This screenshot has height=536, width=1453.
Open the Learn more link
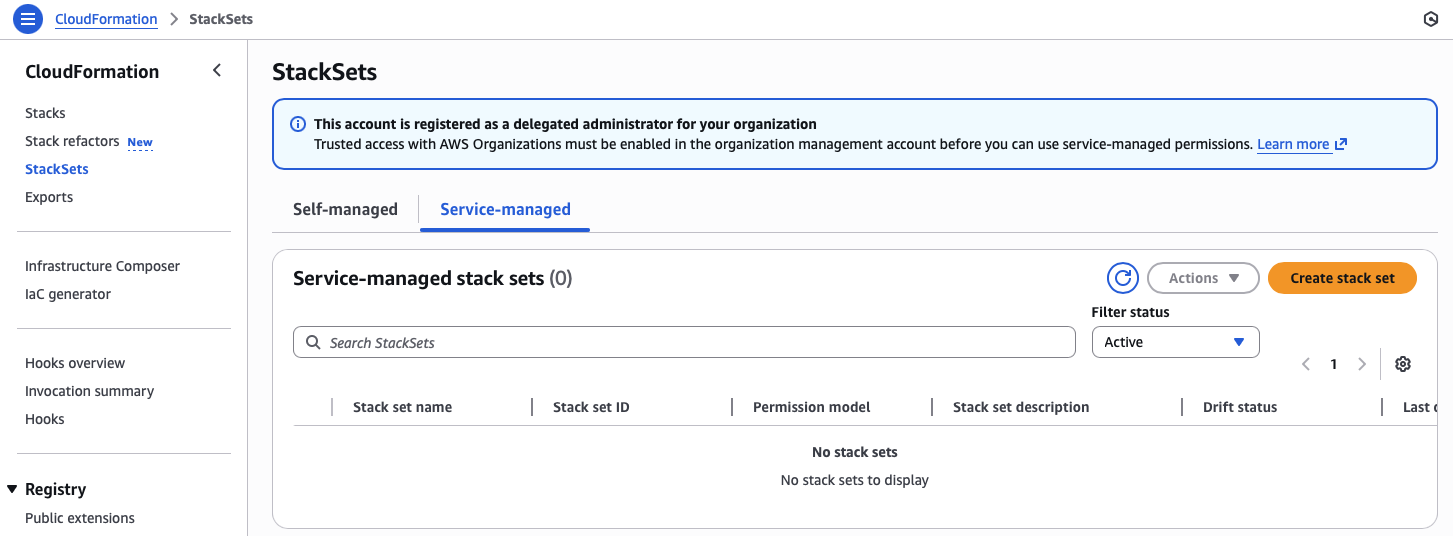[x=1293, y=144]
